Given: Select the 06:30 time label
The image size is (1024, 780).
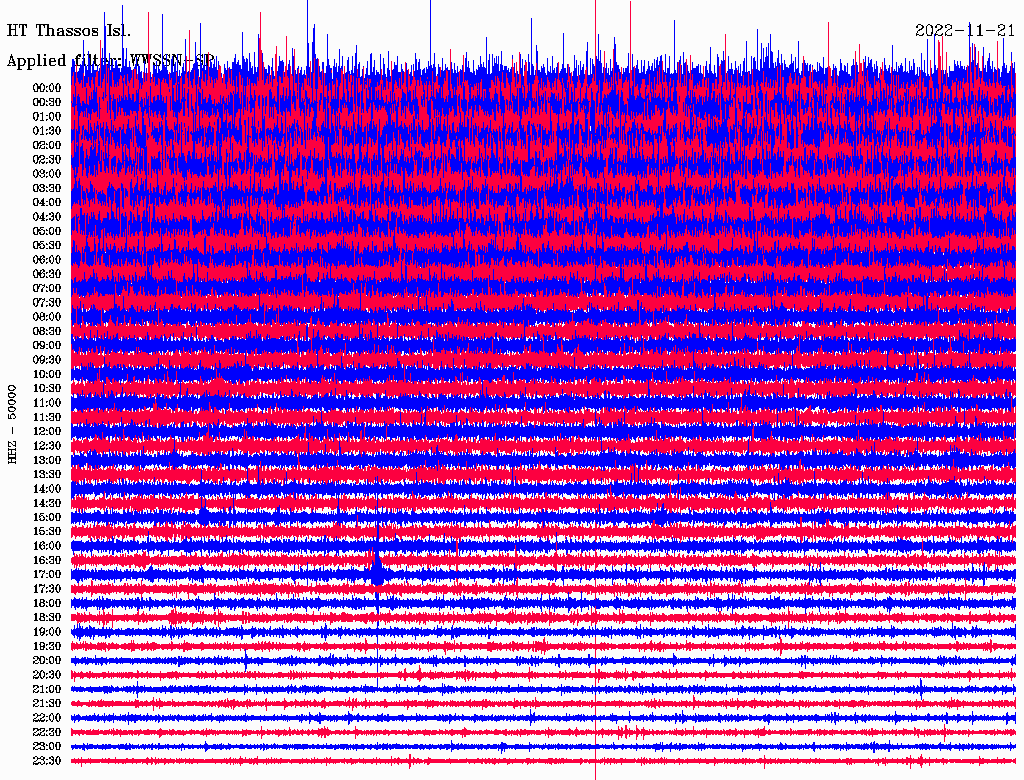Looking at the screenshot, I should [47, 274].
